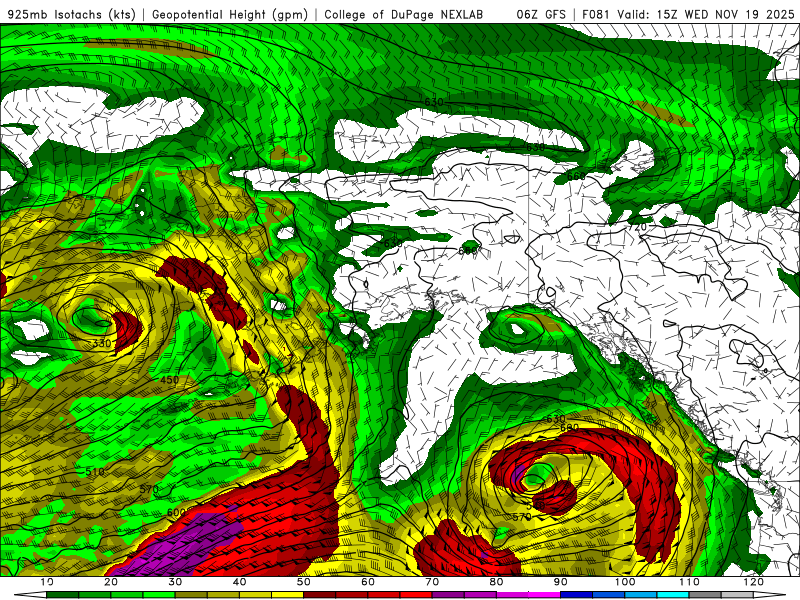The height and width of the screenshot is (600, 800).
Task: Click the 'Valid: 15Z WED NOV 19 2025' text
Action: pyautogui.click(x=706, y=14)
